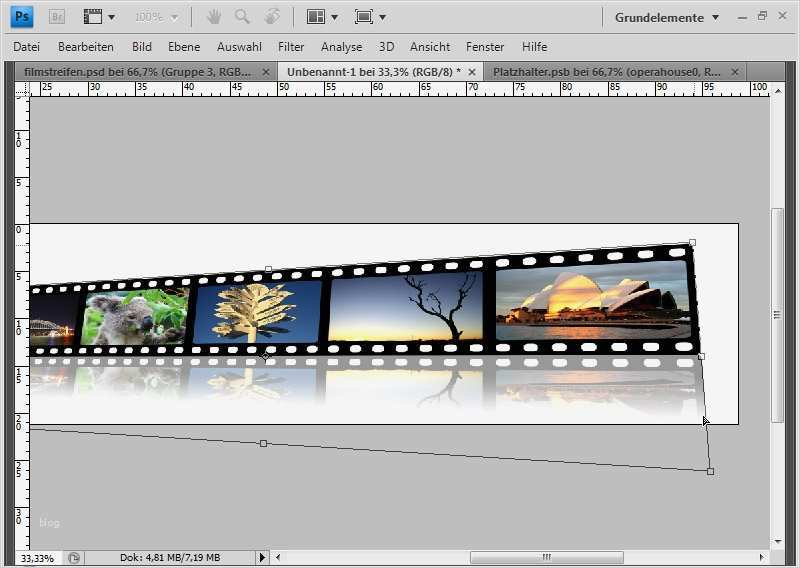Click the horizontal scrollbar left arrow
This screenshot has height=568, width=800.
[x=278, y=557]
